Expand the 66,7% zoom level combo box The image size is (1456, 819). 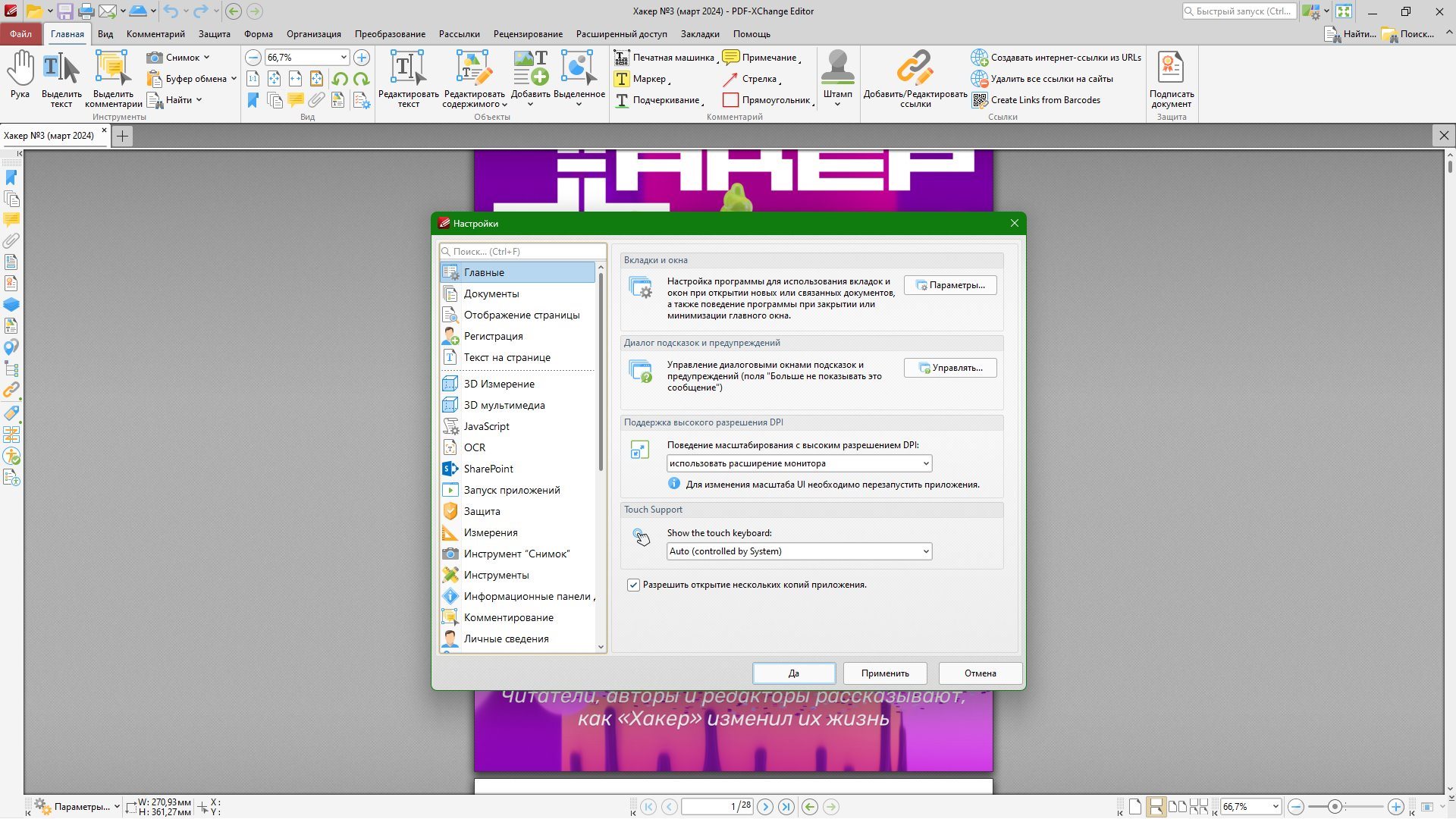(344, 58)
